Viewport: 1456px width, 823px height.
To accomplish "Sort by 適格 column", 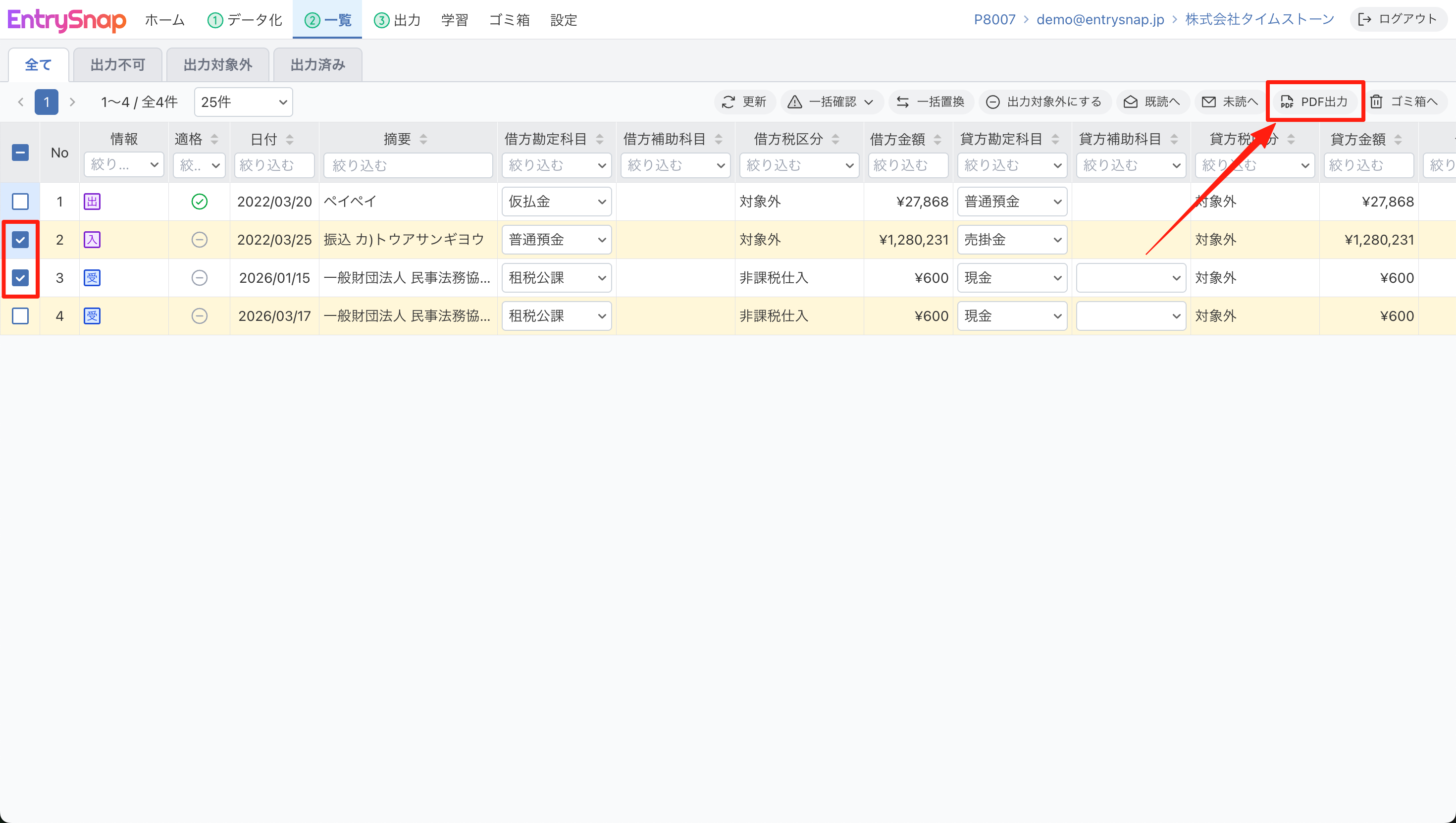I will coord(214,139).
